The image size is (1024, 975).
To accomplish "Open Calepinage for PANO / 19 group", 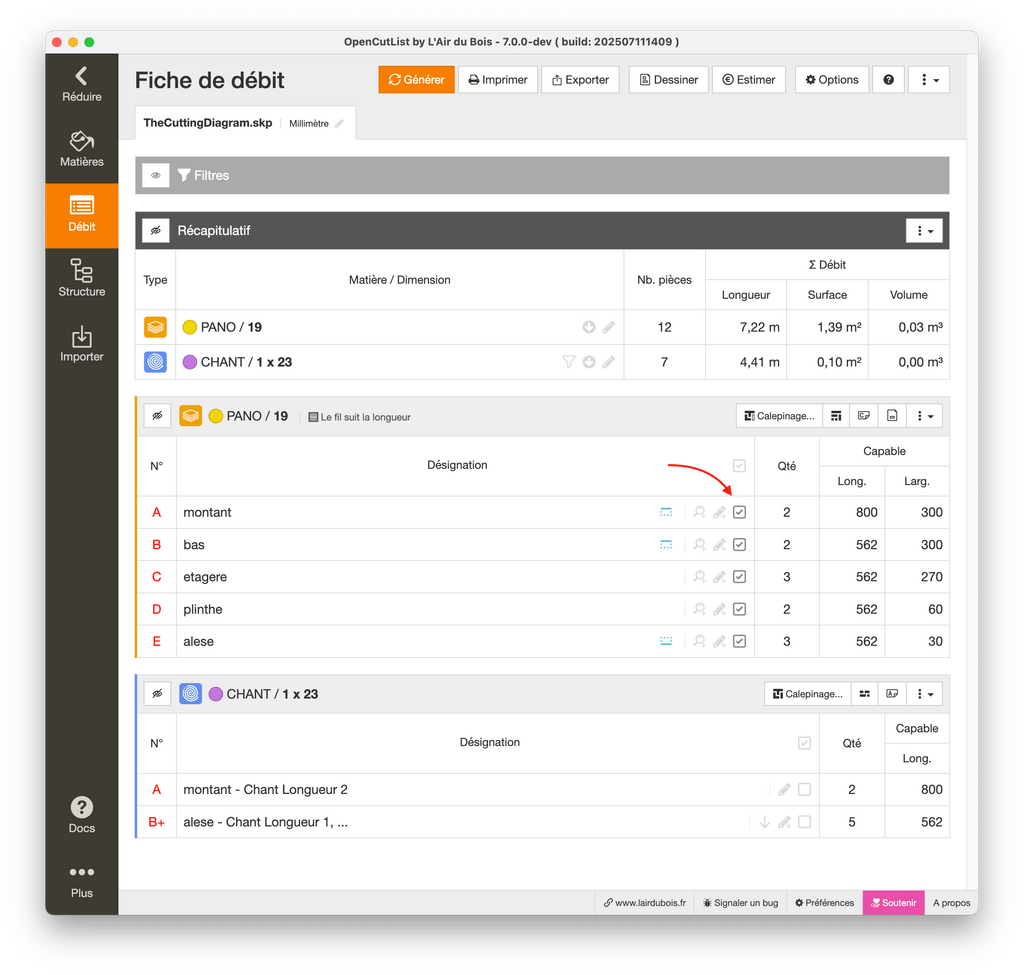I will [779, 416].
